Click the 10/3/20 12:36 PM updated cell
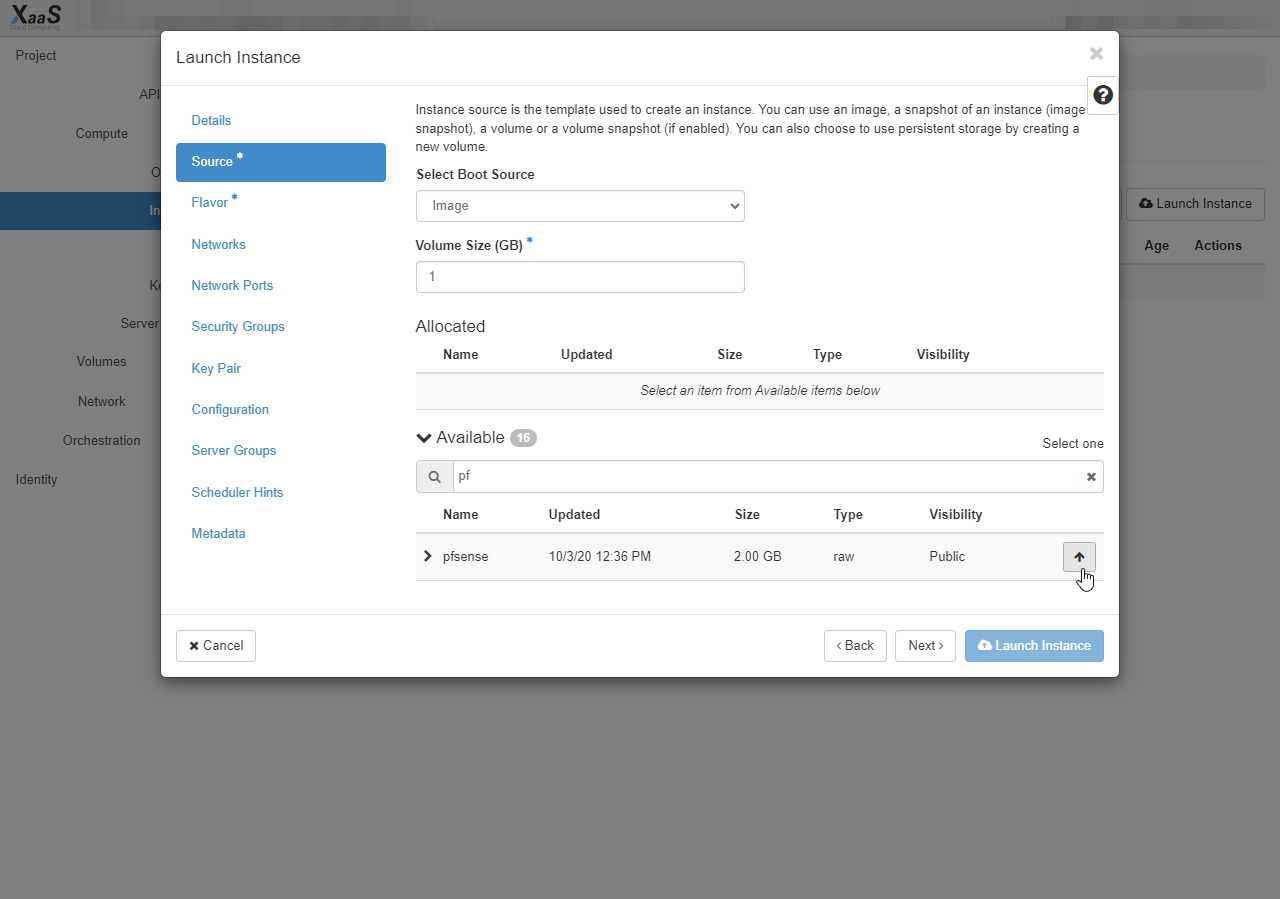Screen dimensions: 1280x899 point(600,556)
